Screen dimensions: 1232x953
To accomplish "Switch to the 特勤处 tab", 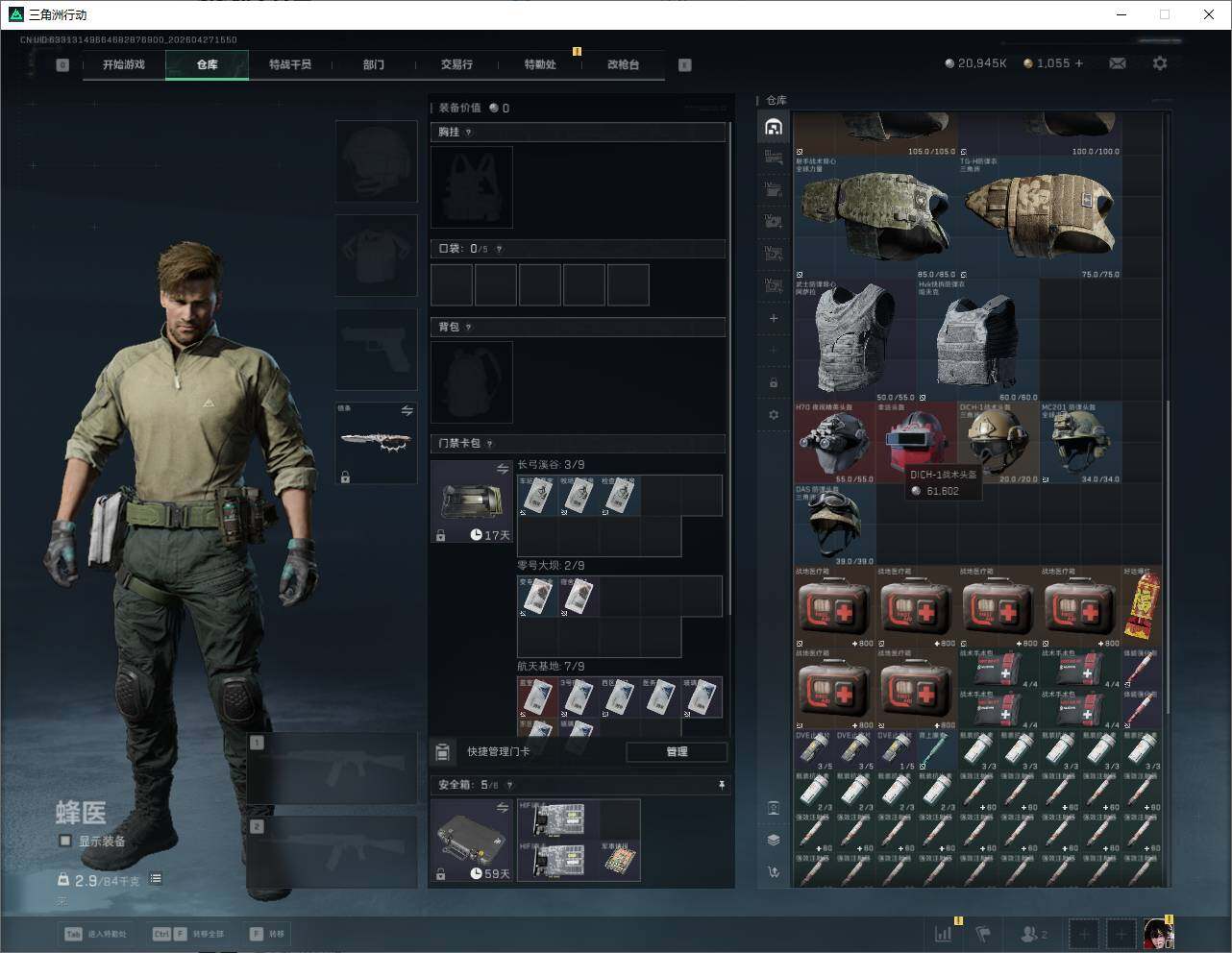I will point(540,64).
